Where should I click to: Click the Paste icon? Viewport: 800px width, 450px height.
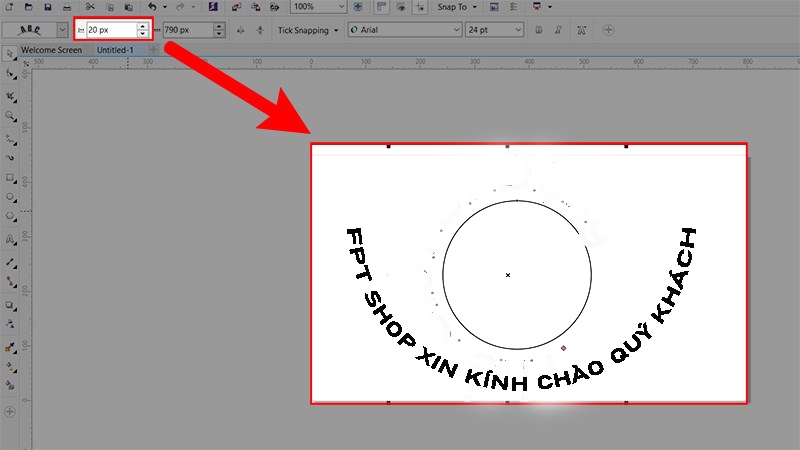[129, 7]
